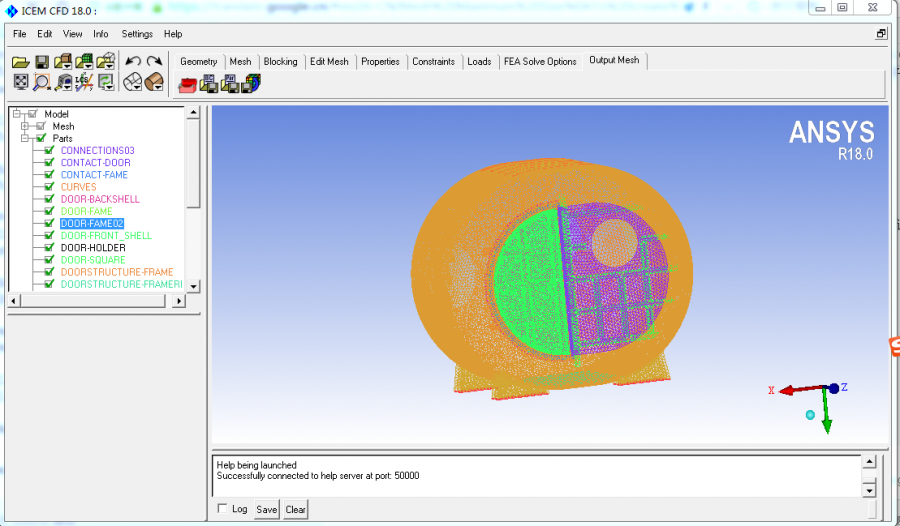Open the local coordinate system tool
This screenshot has width=900, height=526.
(84, 82)
